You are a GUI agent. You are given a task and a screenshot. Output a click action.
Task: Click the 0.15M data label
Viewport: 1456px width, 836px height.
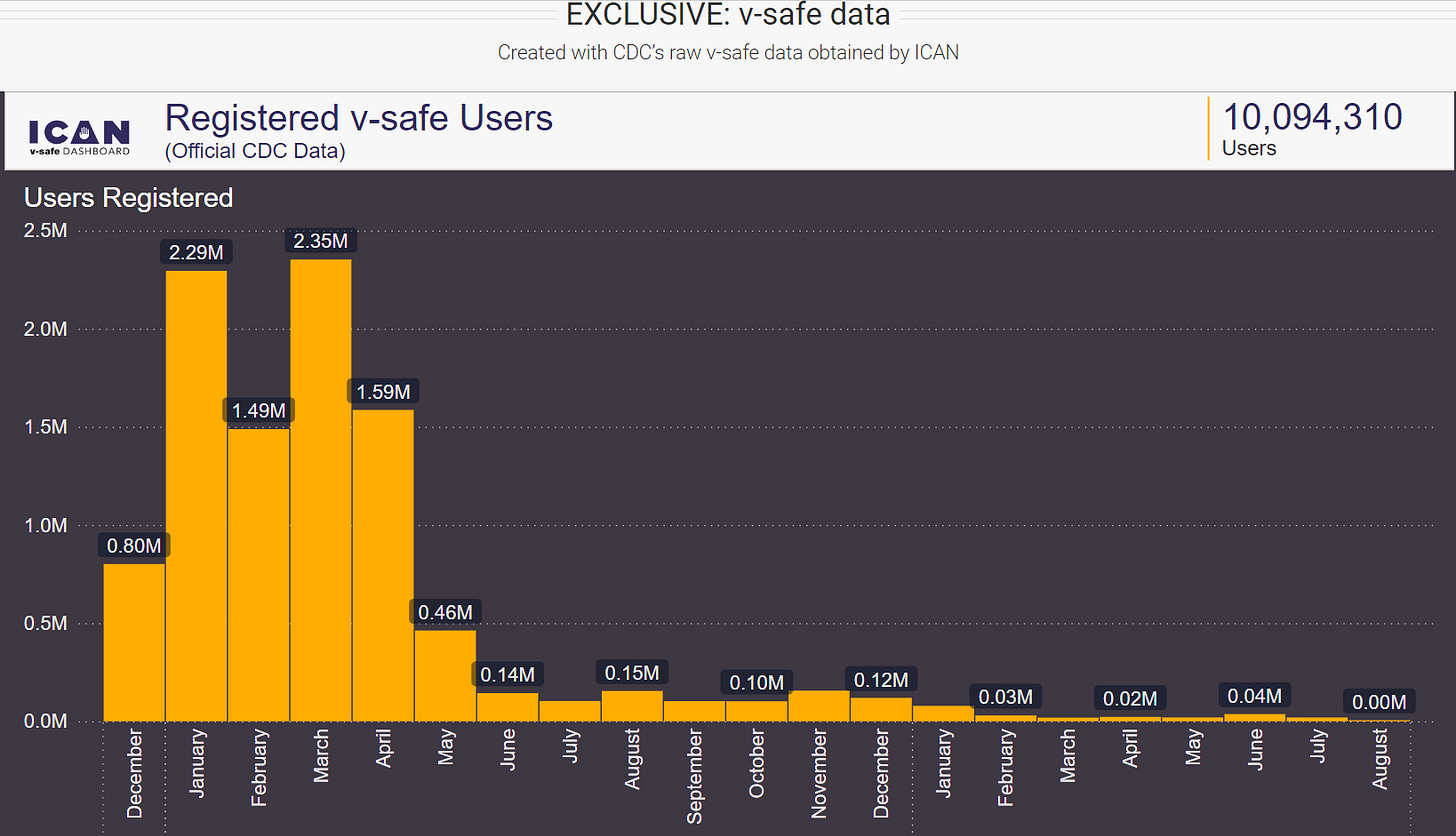coord(632,672)
